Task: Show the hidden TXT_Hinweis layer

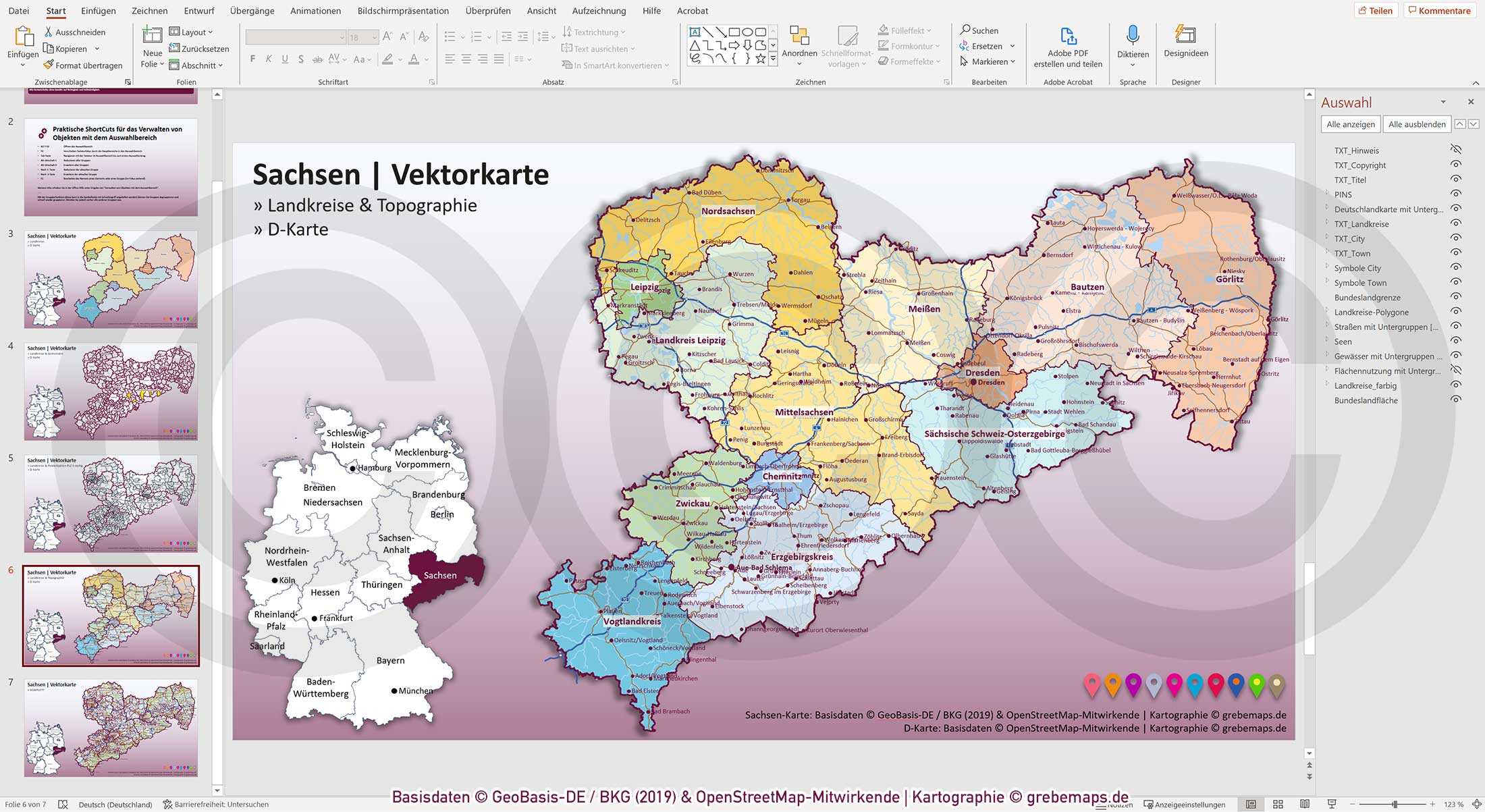Action: pyautogui.click(x=1455, y=150)
